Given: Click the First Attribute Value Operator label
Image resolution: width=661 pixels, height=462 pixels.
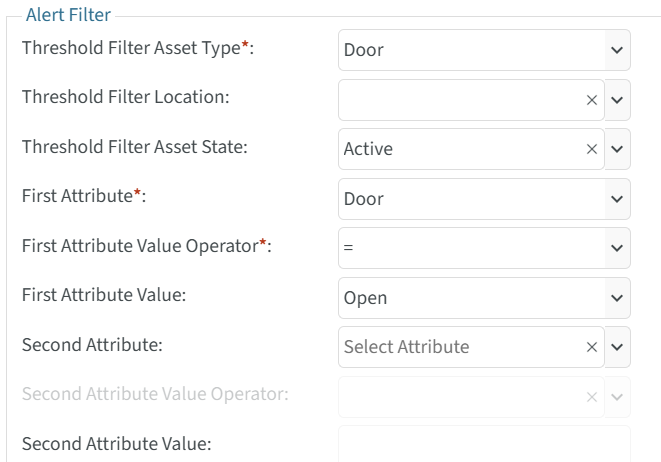Looking at the screenshot, I should click(146, 246).
